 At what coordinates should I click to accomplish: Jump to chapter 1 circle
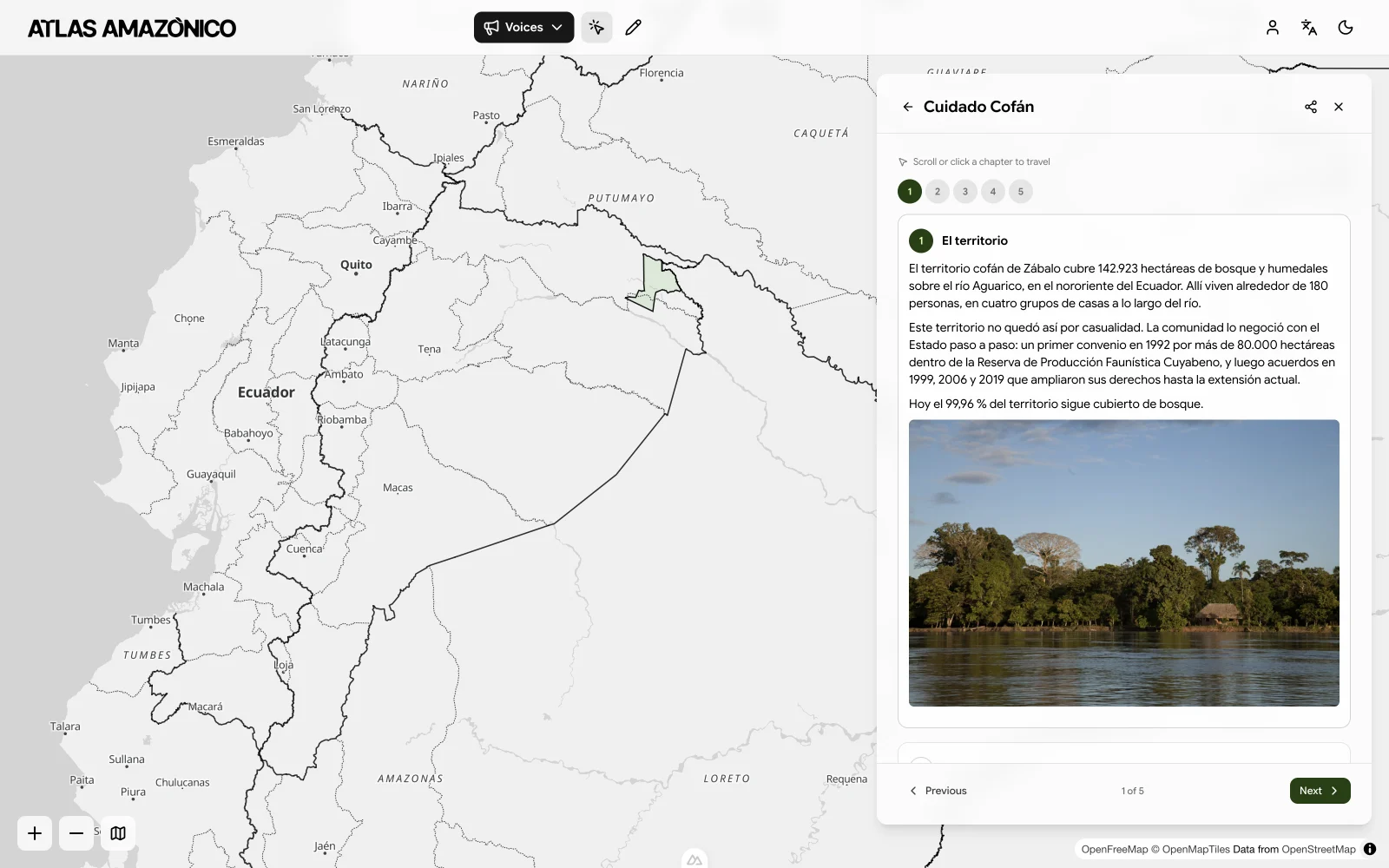pyautogui.click(x=910, y=192)
